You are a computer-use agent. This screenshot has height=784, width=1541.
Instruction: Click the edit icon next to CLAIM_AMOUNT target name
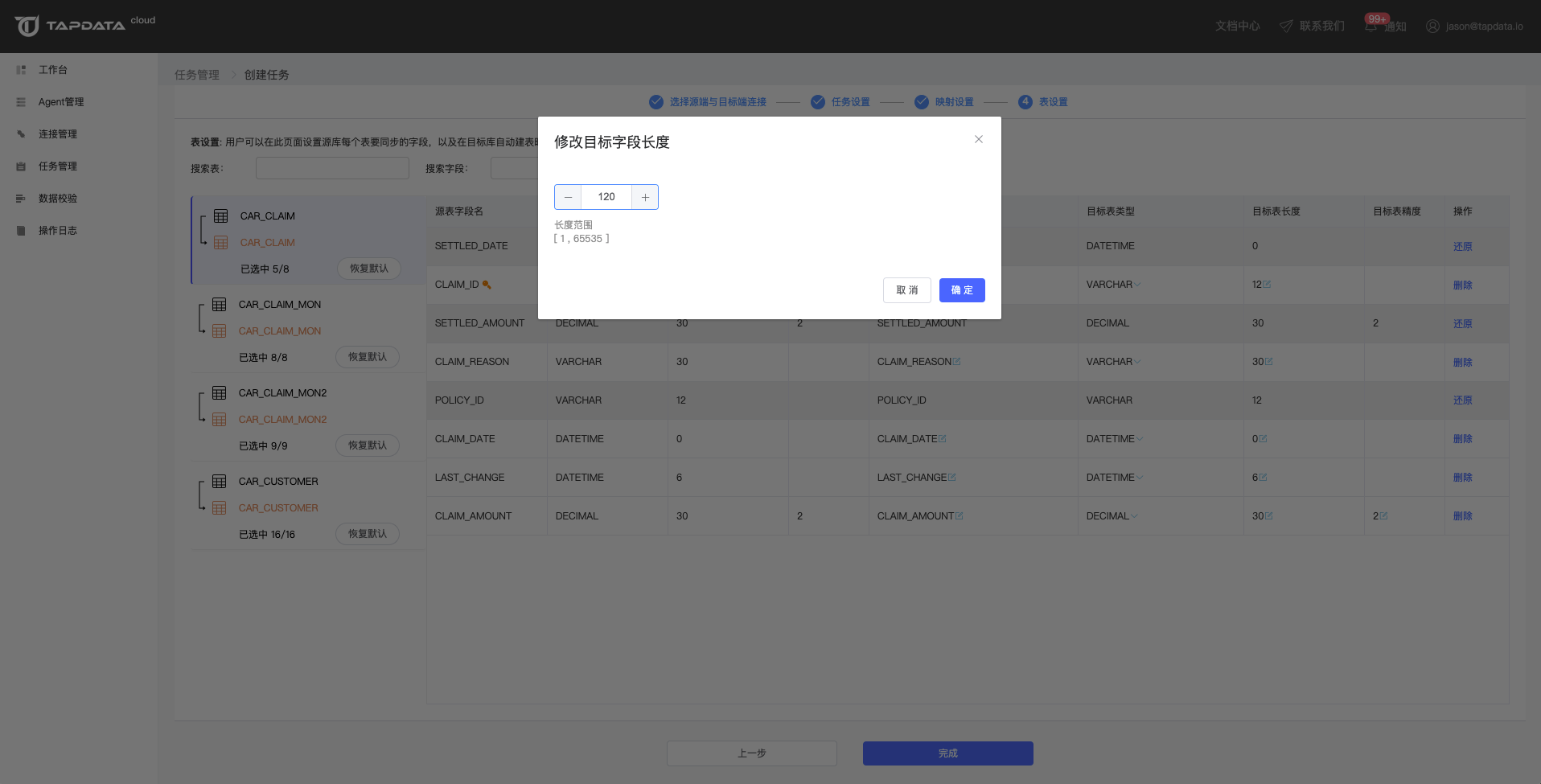pos(959,516)
